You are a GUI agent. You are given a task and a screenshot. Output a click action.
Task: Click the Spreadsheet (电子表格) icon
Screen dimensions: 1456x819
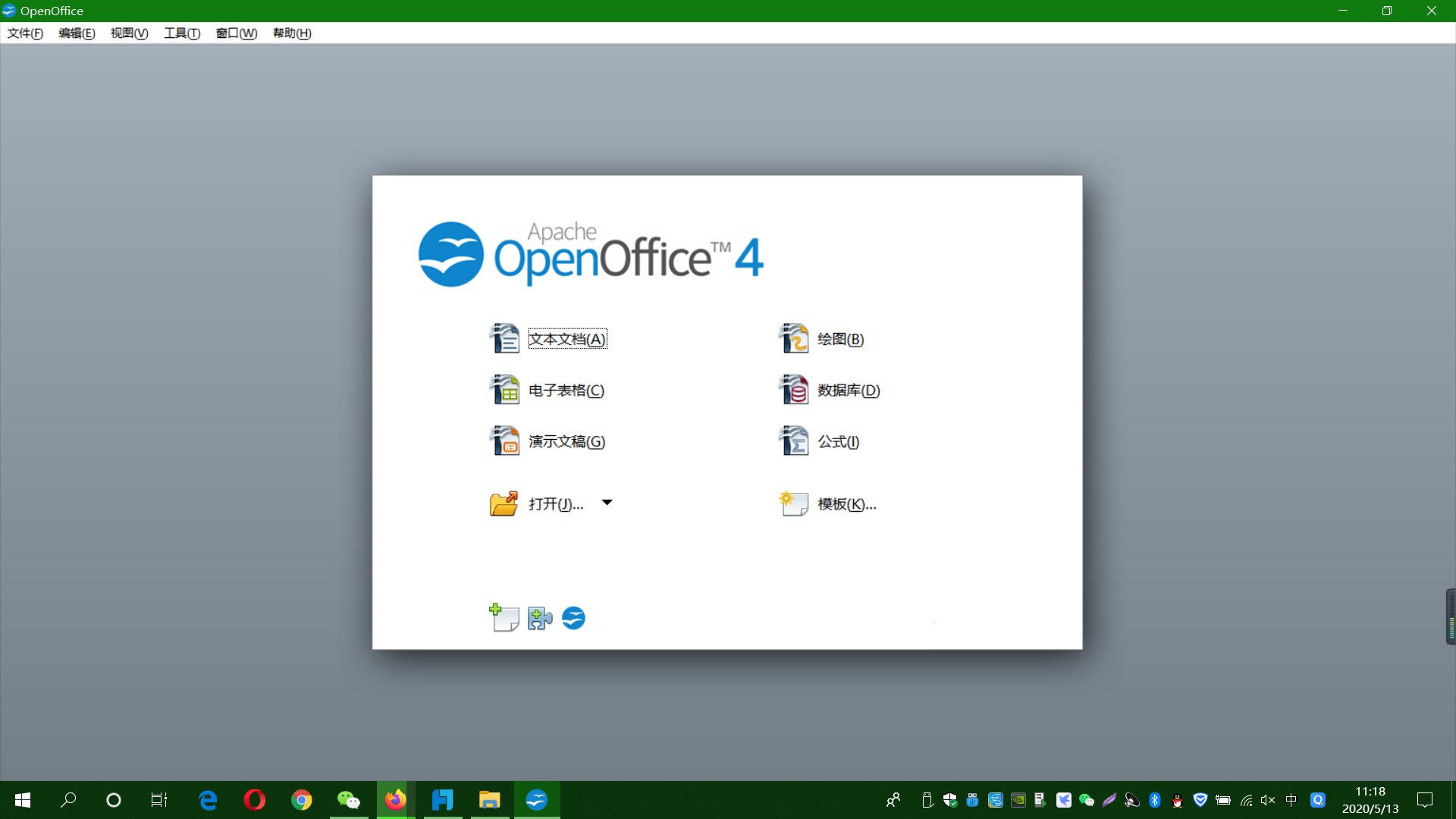coord(504,390)
